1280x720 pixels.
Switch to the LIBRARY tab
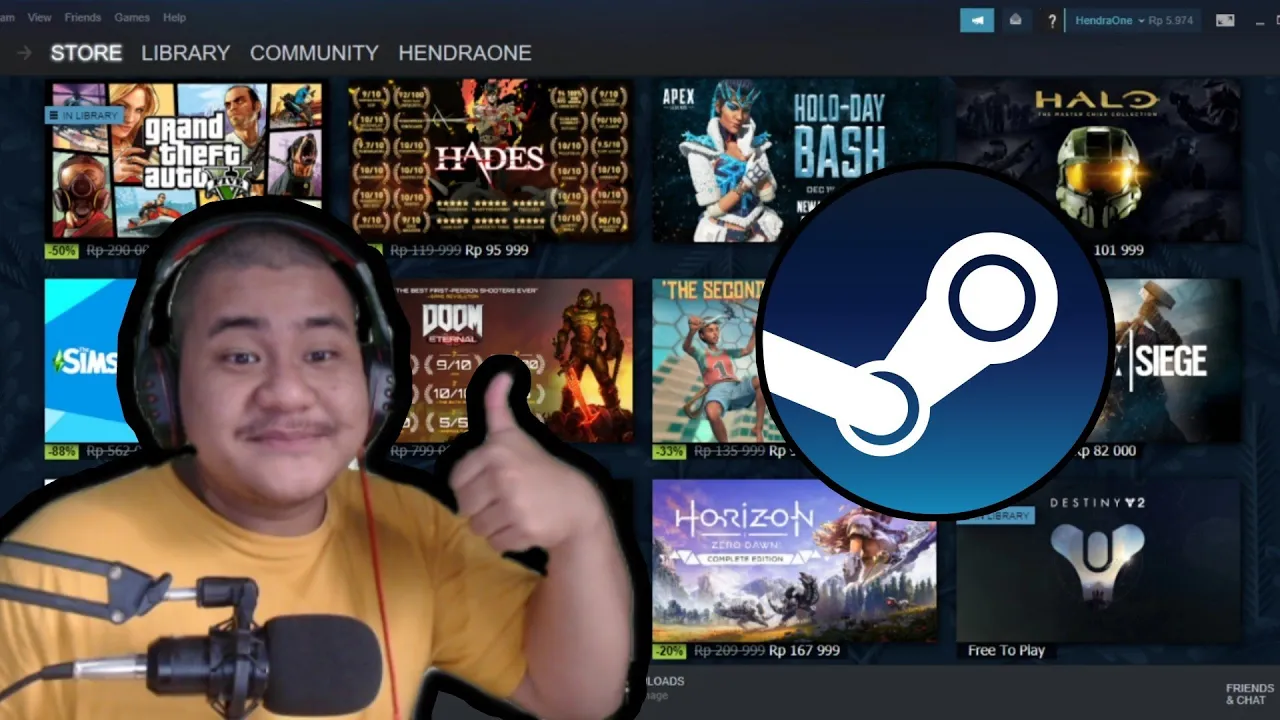point(185,53)
